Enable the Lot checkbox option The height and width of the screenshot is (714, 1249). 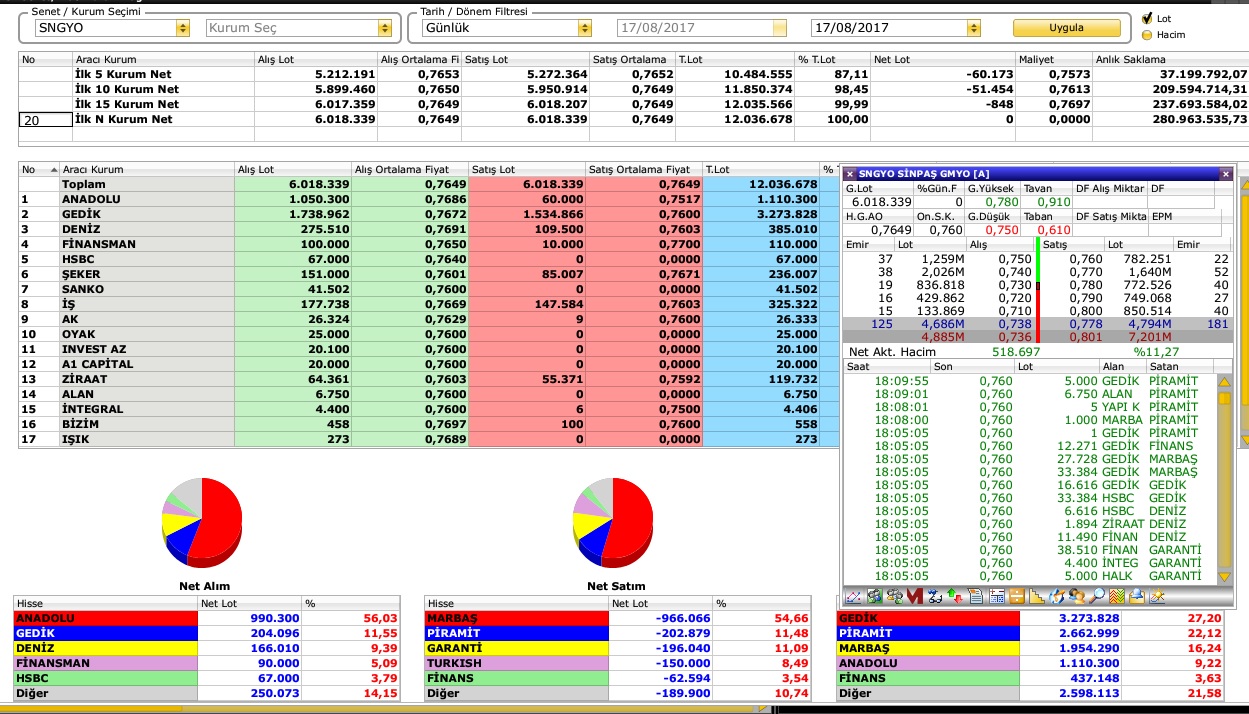(x=1146, y=18)
